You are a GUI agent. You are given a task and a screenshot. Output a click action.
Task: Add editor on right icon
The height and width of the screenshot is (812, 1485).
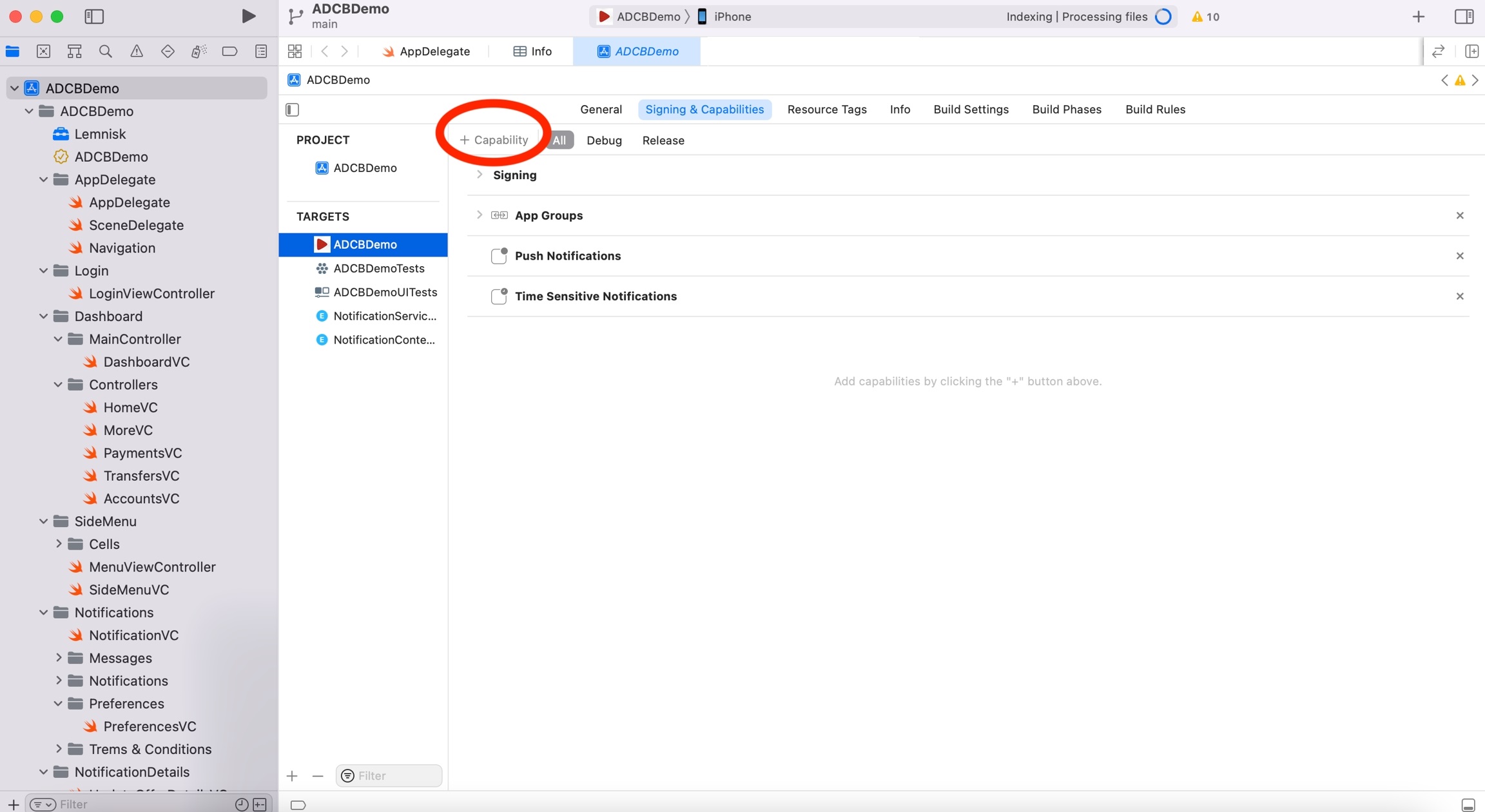[x=1471, y=52]
